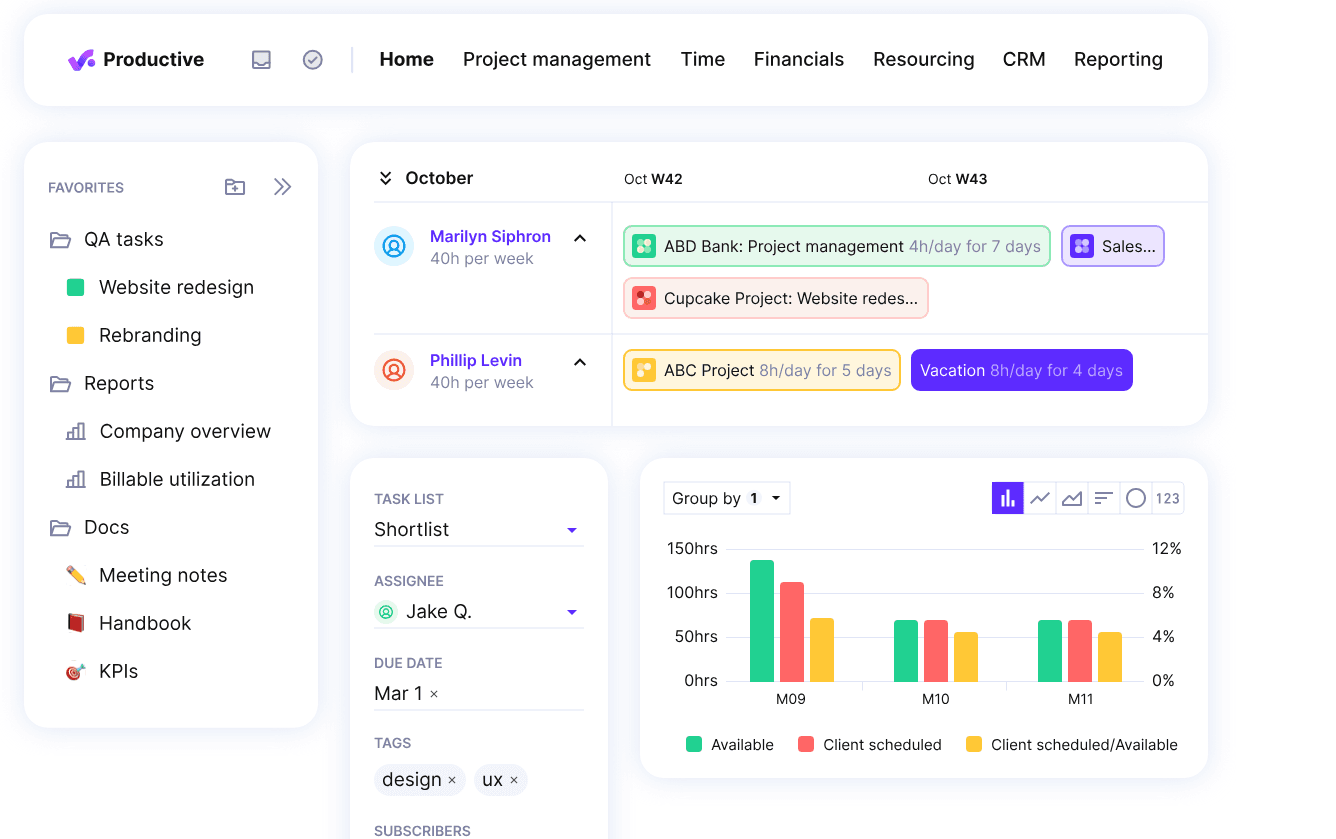The width and height of the screenshot is (1336, 839).
Task: Open the Shortlist task list dropdown
Action: point(478,530)
